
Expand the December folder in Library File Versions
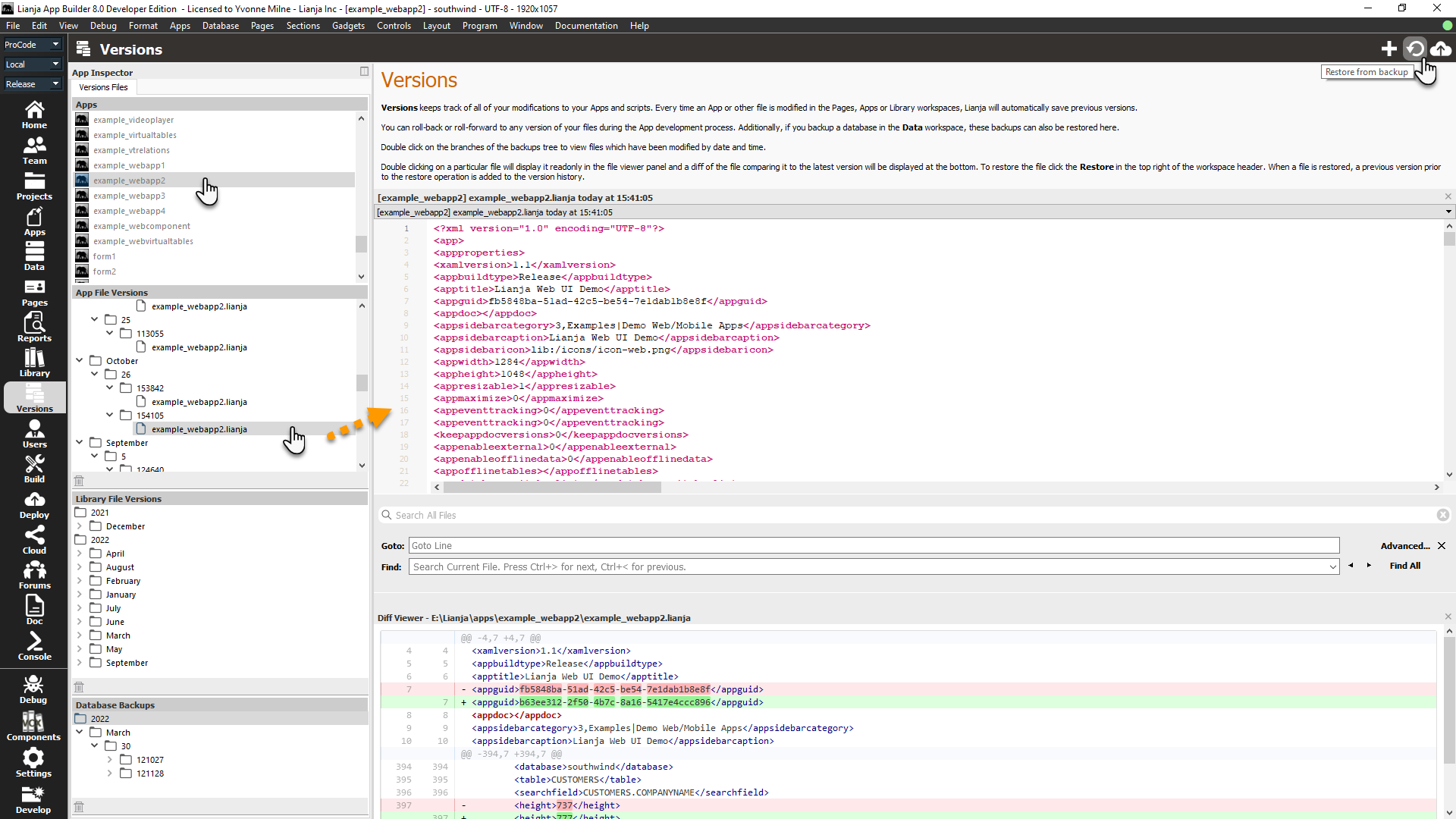pyautogui.click(x=80, y=526)
